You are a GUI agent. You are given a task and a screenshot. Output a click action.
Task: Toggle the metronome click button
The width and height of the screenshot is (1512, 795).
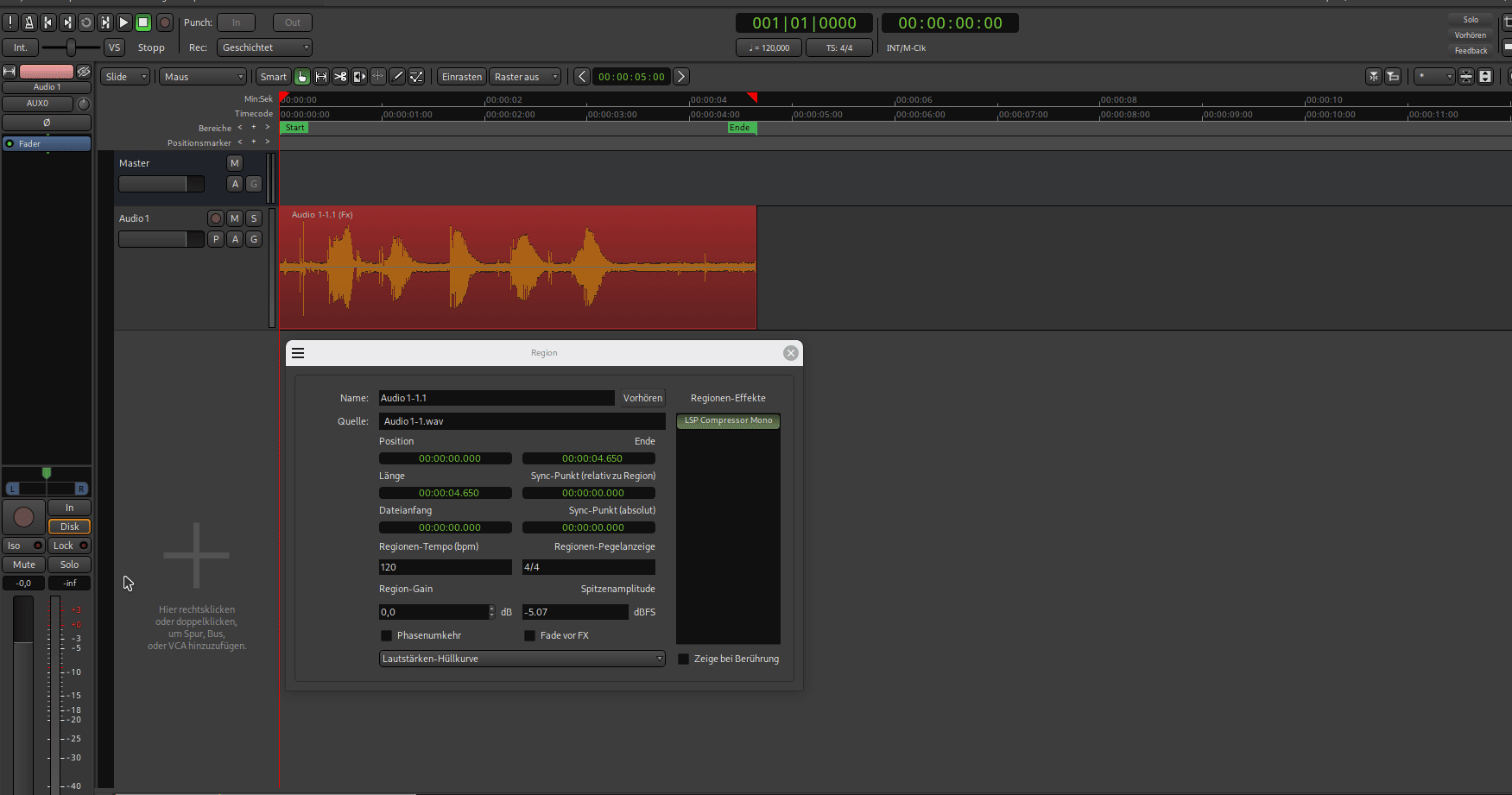29,22
